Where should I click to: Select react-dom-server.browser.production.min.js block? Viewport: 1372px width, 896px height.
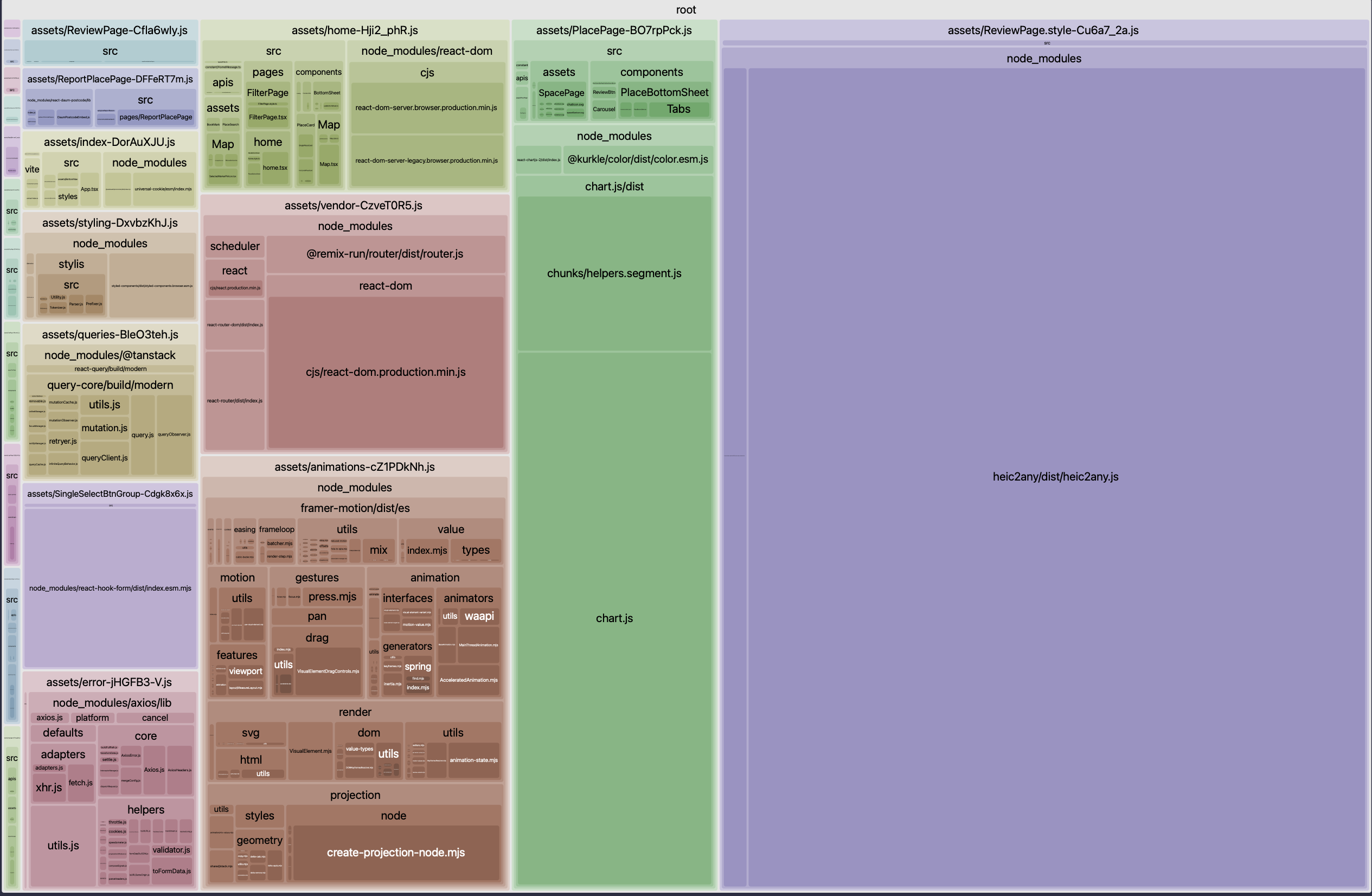pyautogui.click(x=426, y=108)
